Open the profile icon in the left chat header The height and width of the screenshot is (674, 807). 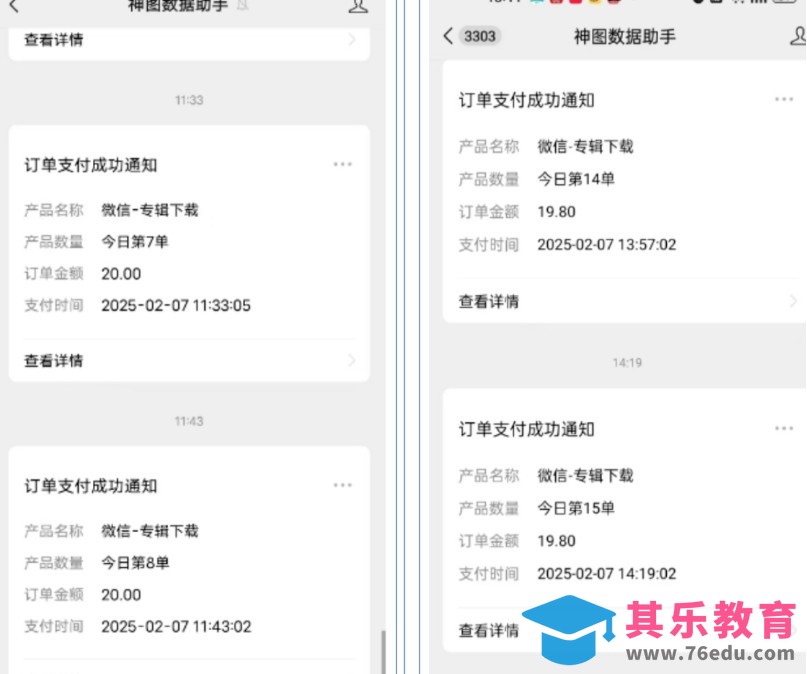[358, 6]
